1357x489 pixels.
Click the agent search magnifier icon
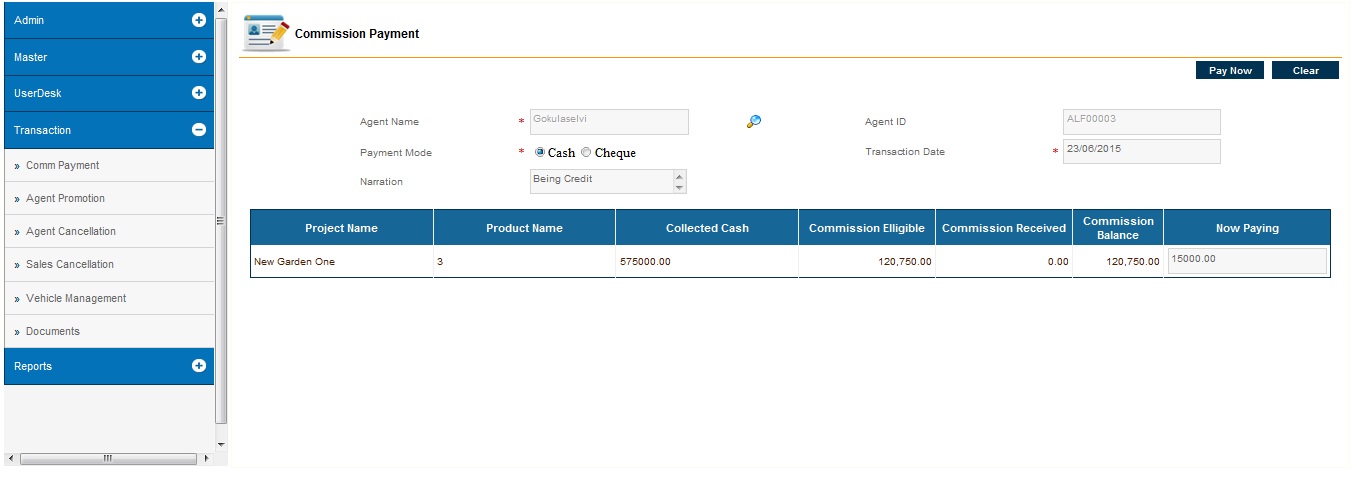pos(754,122)
